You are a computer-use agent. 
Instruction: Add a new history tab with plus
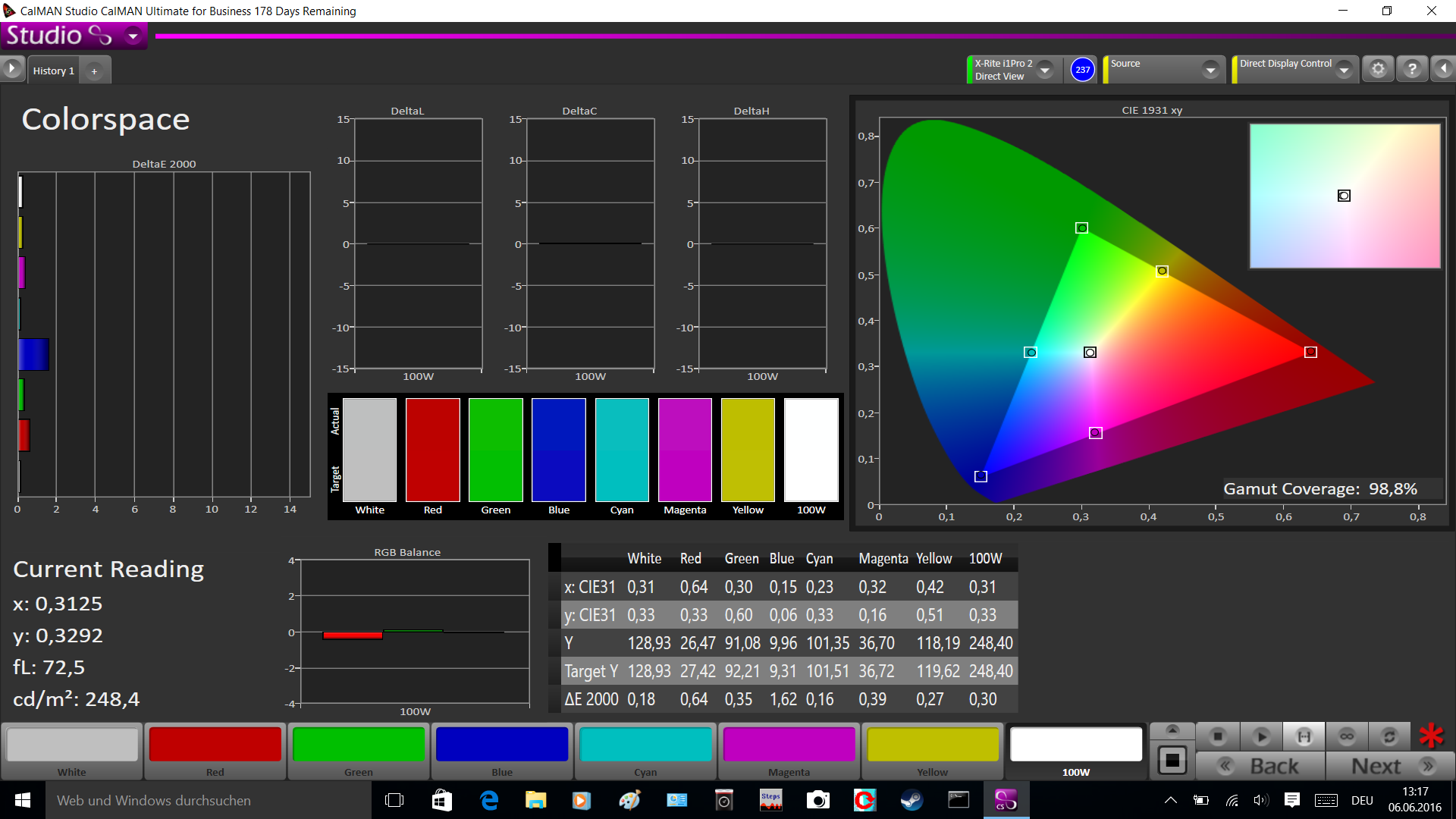click(x=94, y=71)
